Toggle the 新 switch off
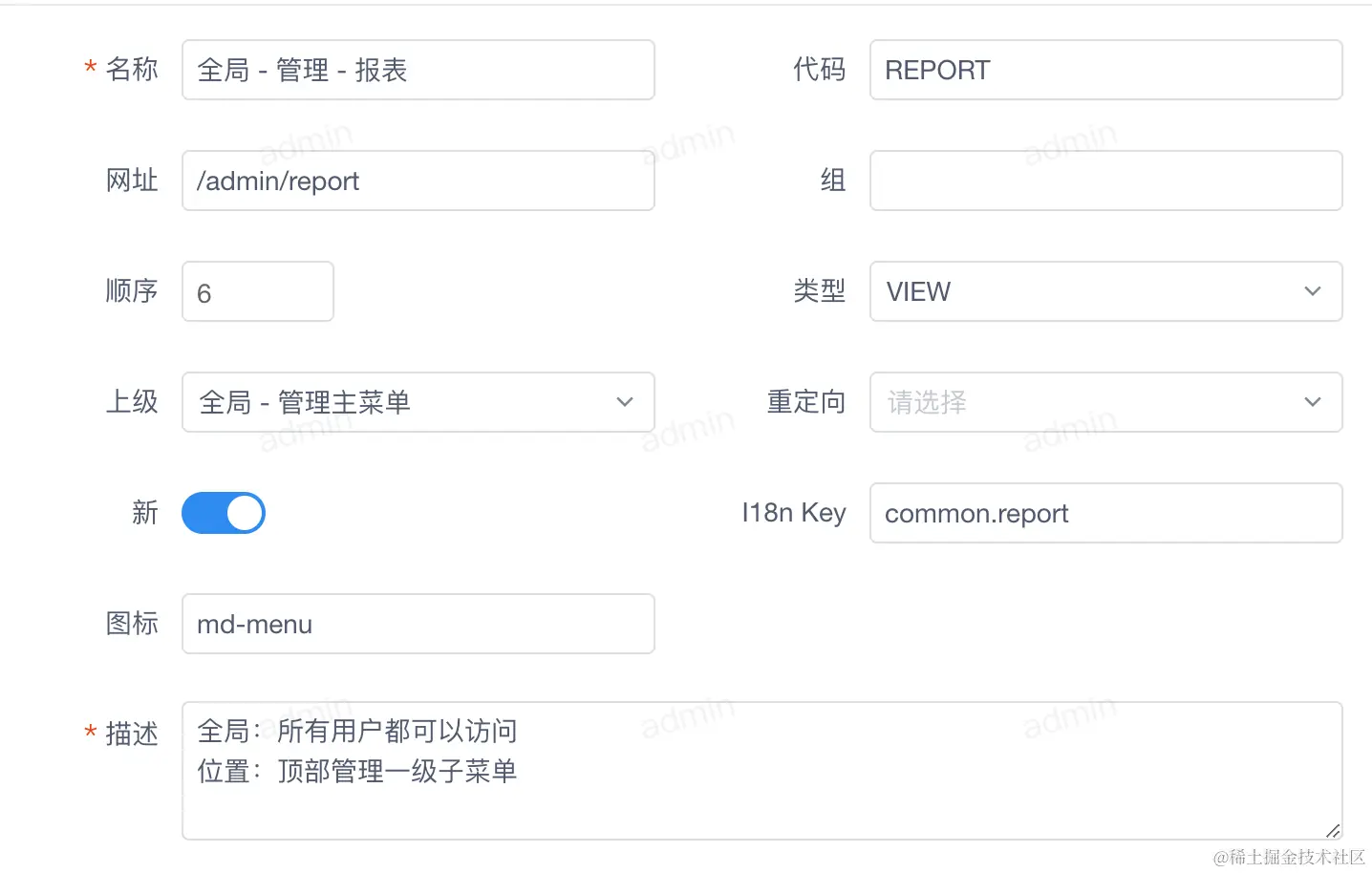1372x873 pixels. coord(224,513)
